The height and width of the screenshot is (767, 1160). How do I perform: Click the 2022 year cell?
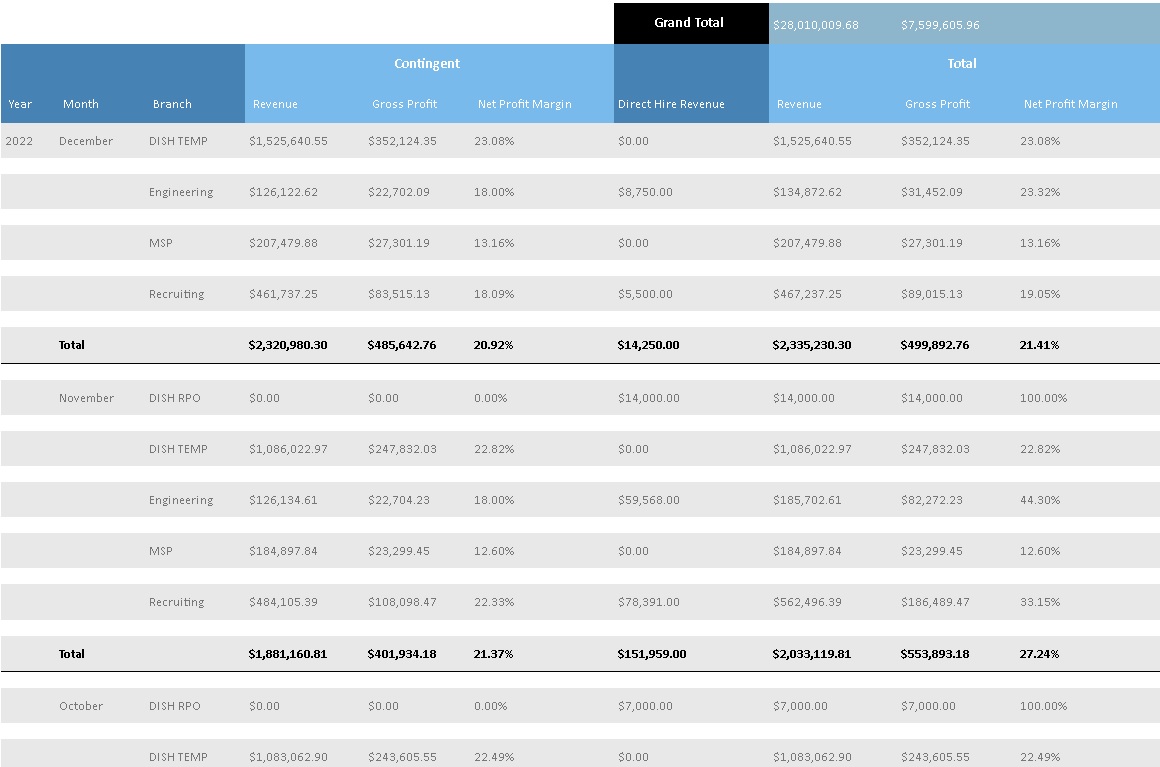pyautogui.click(x=19, y=141)
